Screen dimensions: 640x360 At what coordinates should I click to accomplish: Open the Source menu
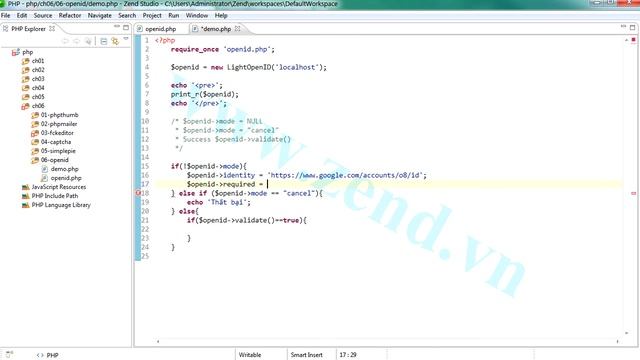pyautogui.click(x=43, y=16)
